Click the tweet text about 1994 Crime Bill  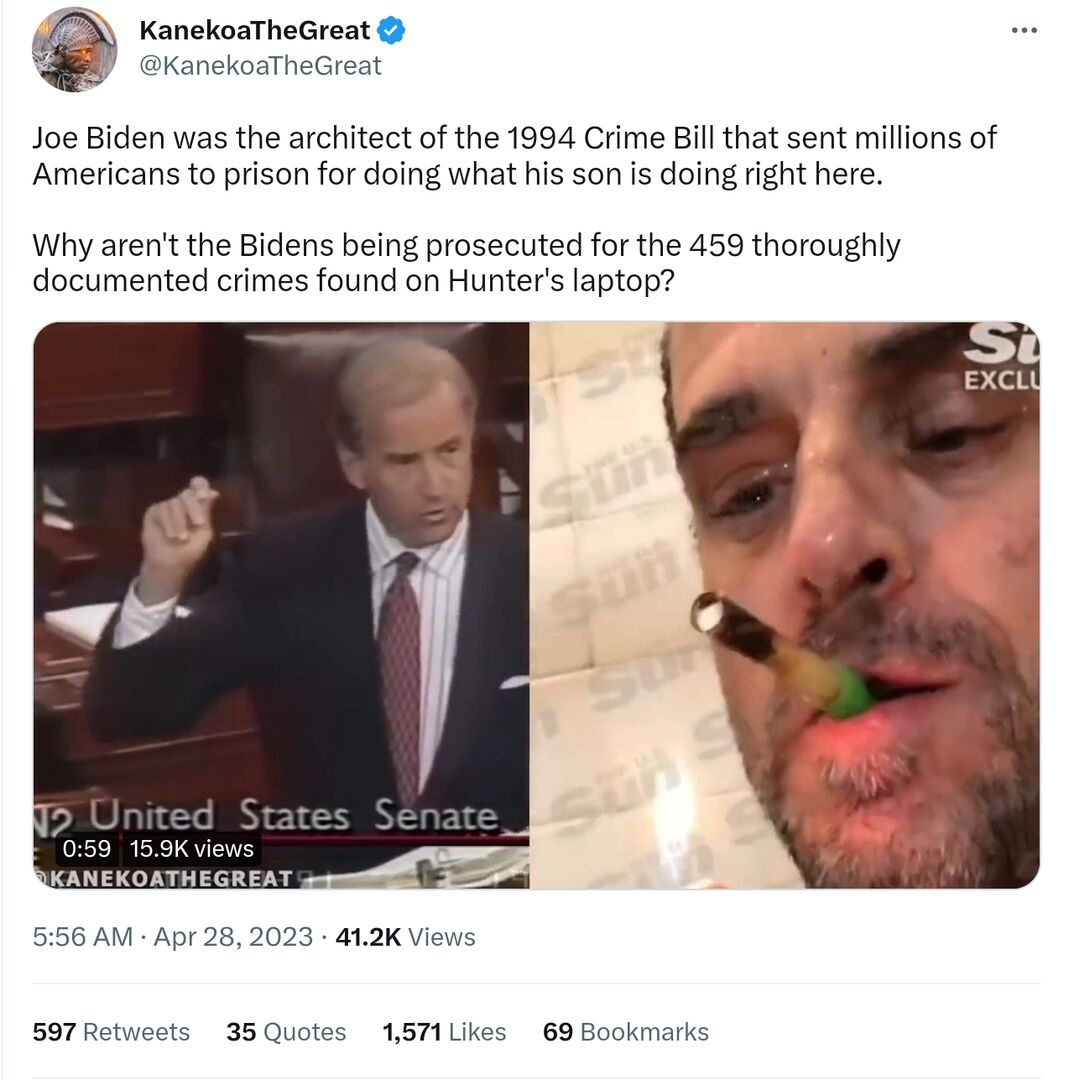point(515,156)
